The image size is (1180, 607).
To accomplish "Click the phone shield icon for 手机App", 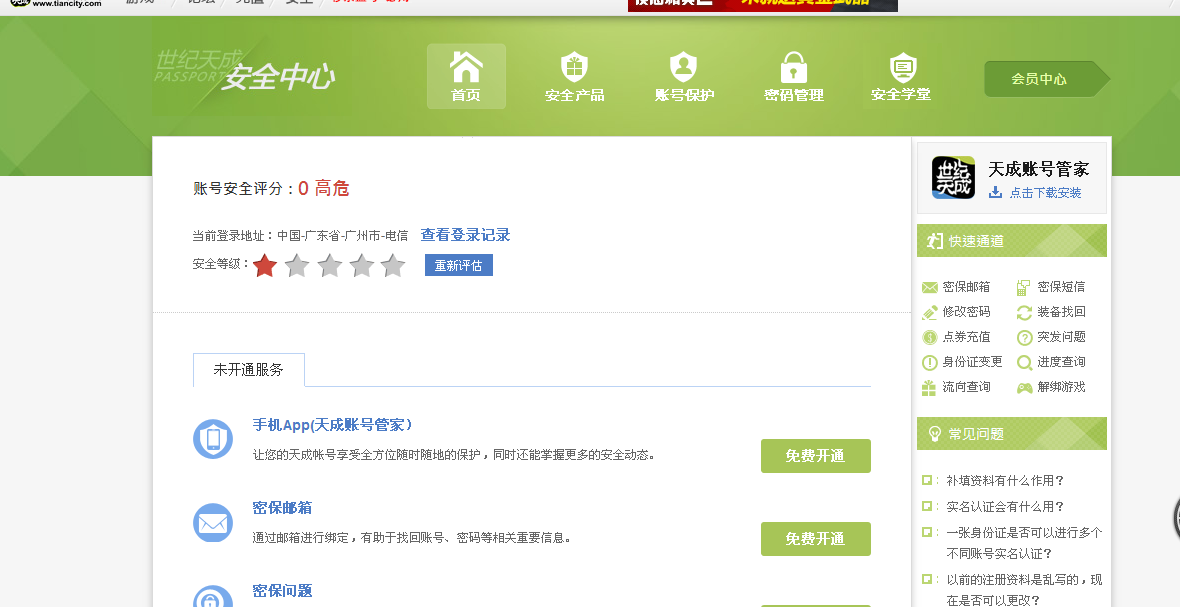I will [x=213, y=439].
